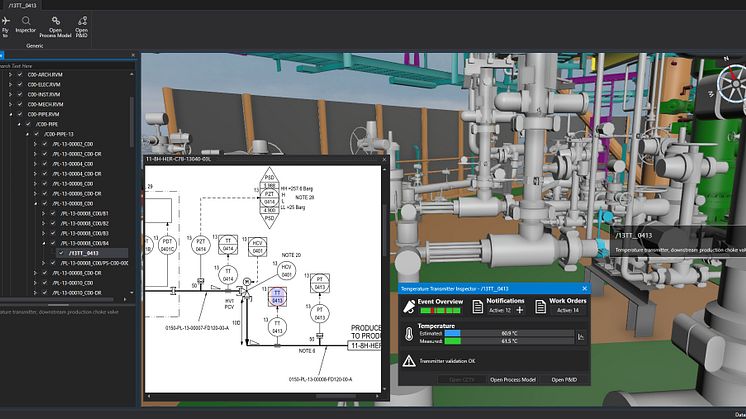This screenshot has width=746, height=419.
Task: Add a notification with the plus icon
Action: point(520,310)
